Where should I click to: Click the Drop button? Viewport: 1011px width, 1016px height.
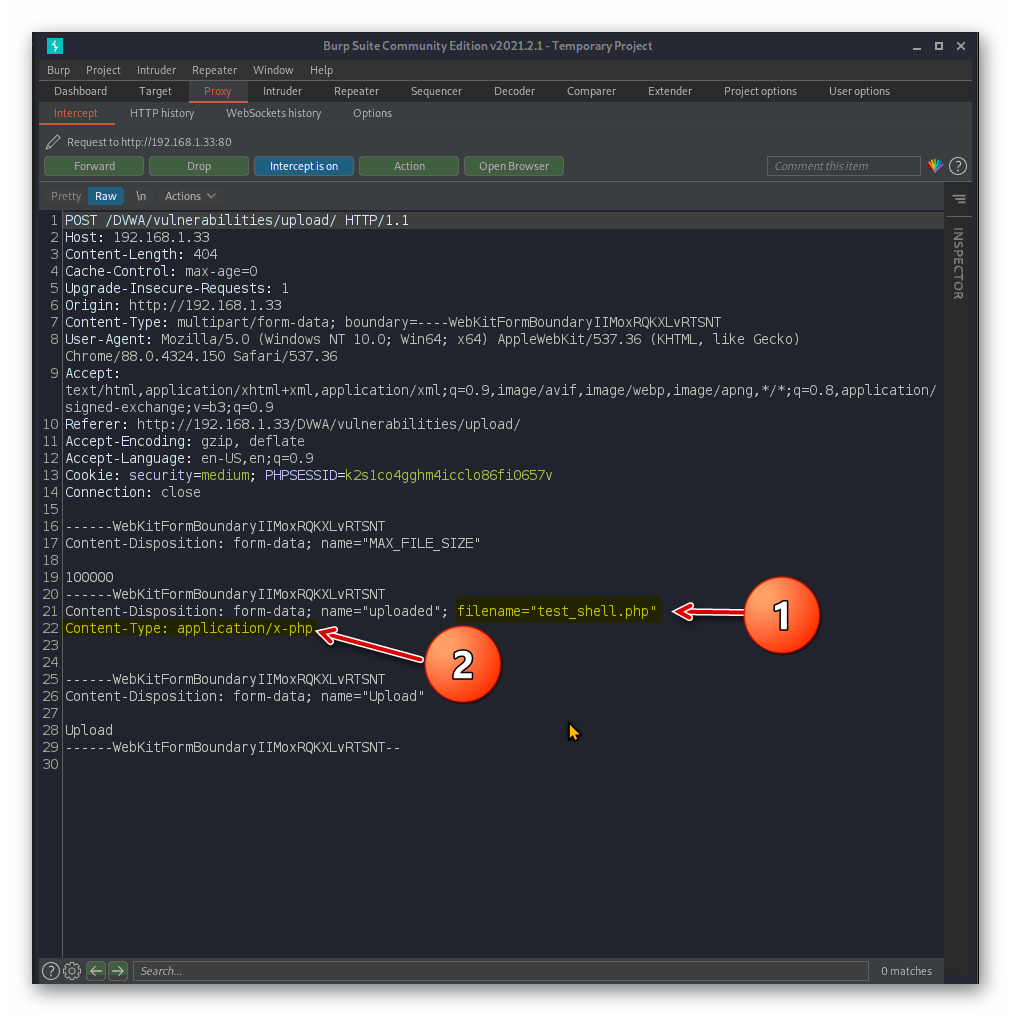point(199,166)
